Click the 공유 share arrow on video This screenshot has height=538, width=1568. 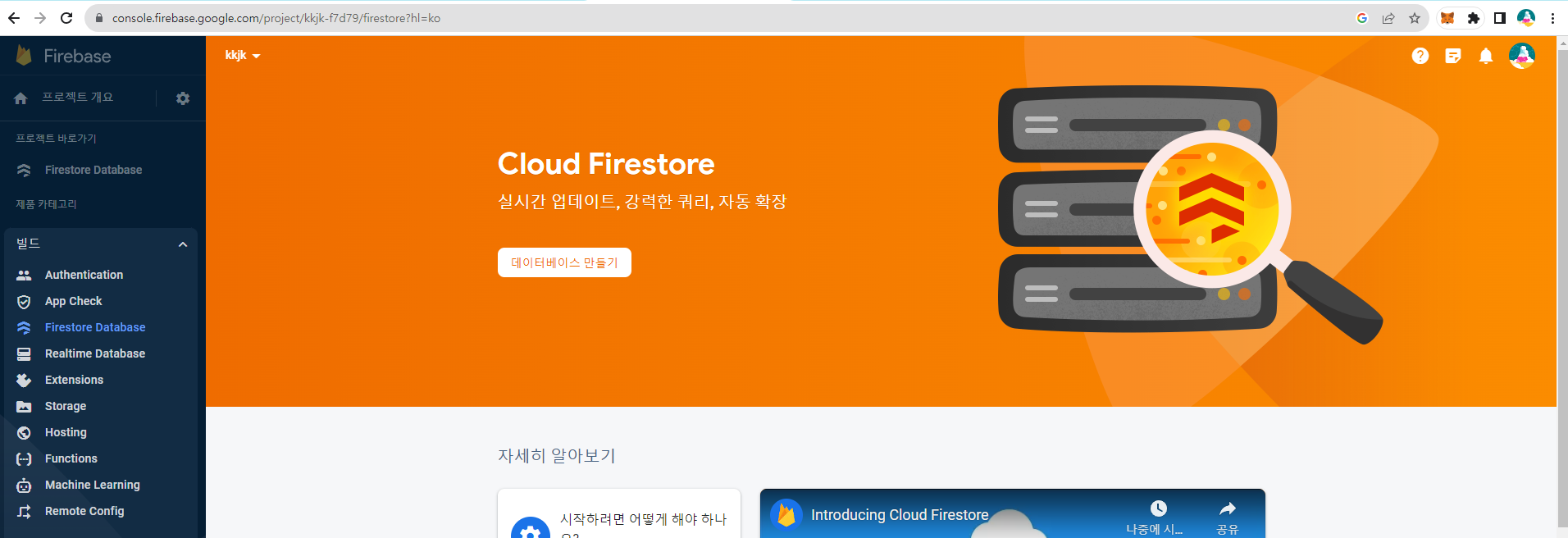pos(1228,517)
